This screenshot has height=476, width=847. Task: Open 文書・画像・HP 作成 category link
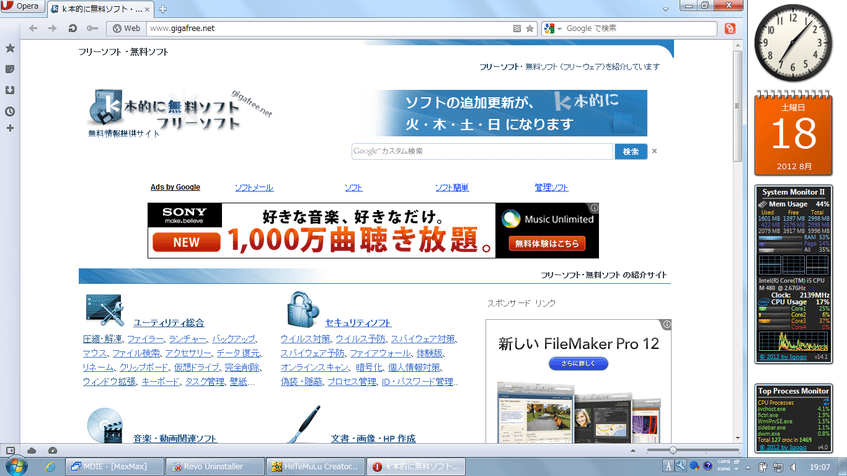[x=373, y=438]
